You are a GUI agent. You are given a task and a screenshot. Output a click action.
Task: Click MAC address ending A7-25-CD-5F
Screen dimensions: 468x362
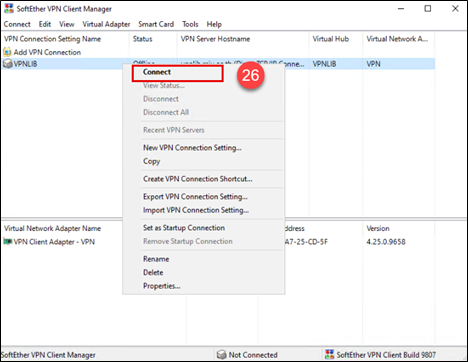point(306,242)
